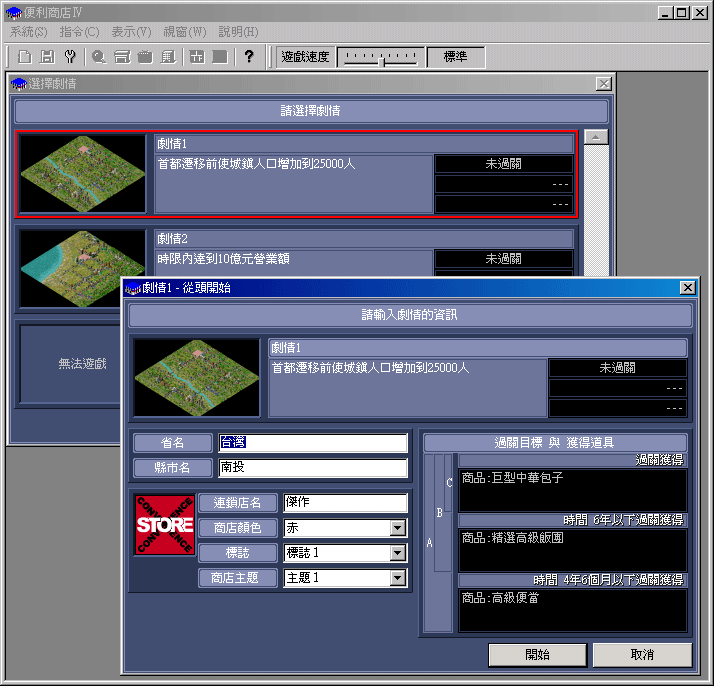Expand the 標誌 logo dropdown
The height and width of the screenshot is (686, 714).
click(398, 553)
